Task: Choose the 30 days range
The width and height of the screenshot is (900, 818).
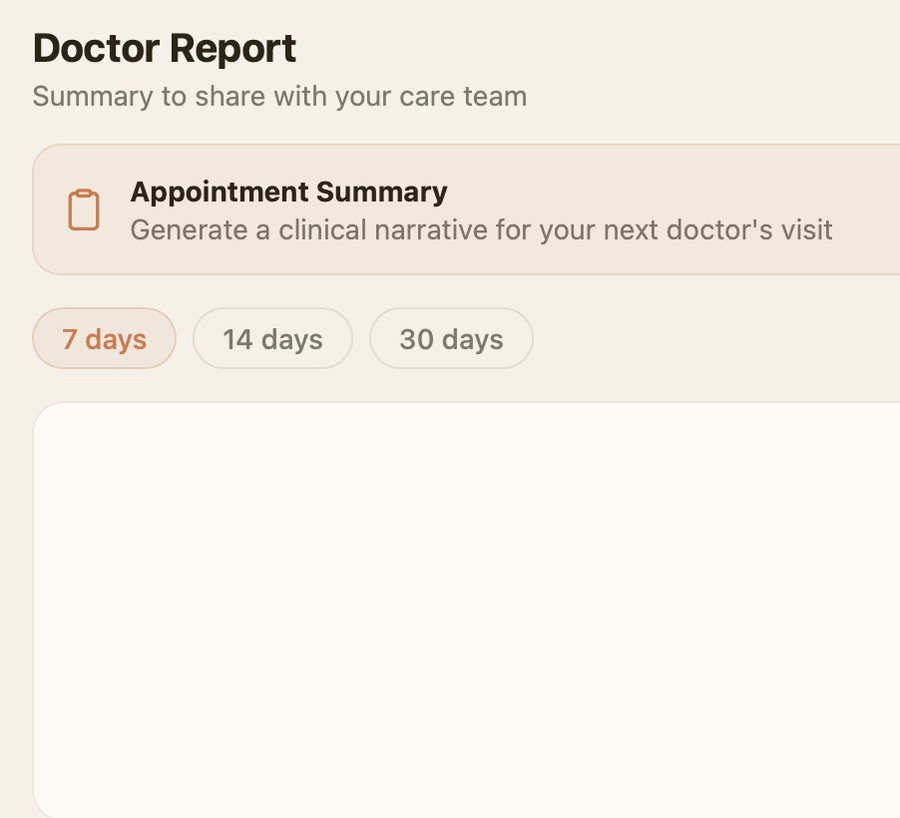Action: click(451, 339)
